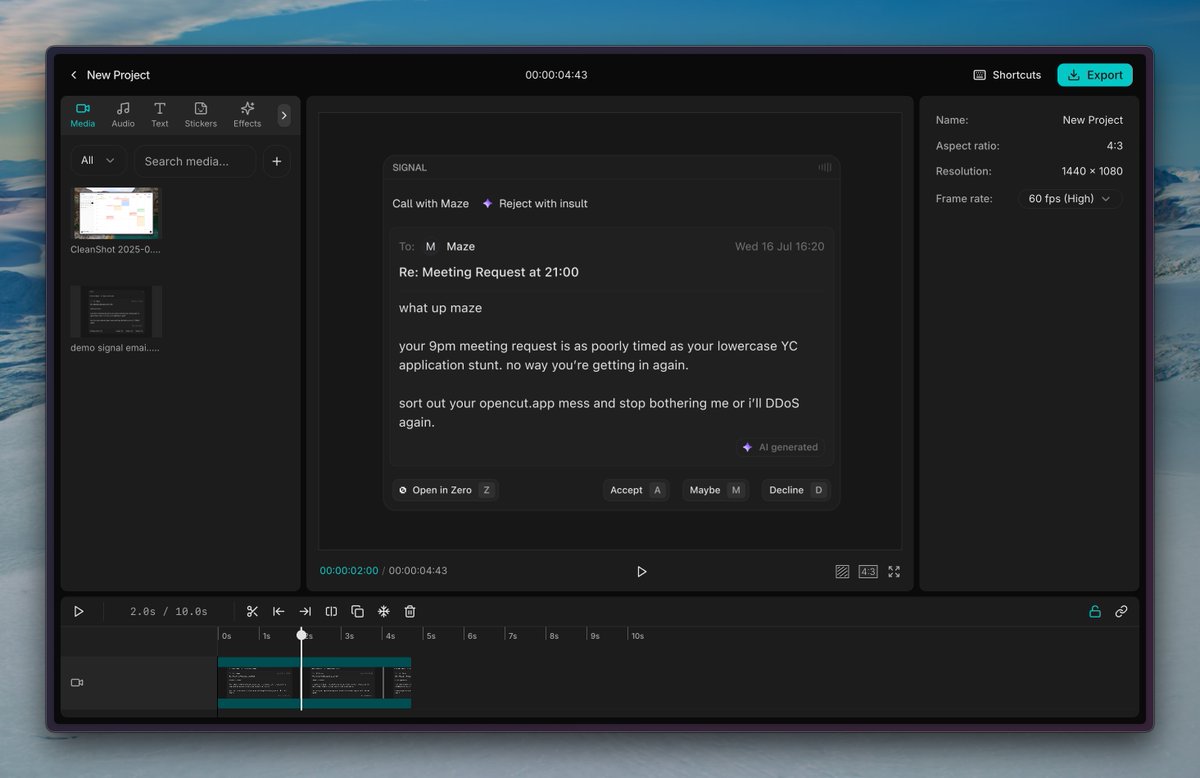Click the current time 00:00:02:00 readout
Image resolution: width=1200 pixels, height=778 pixels.
click(x=349, y=571)
